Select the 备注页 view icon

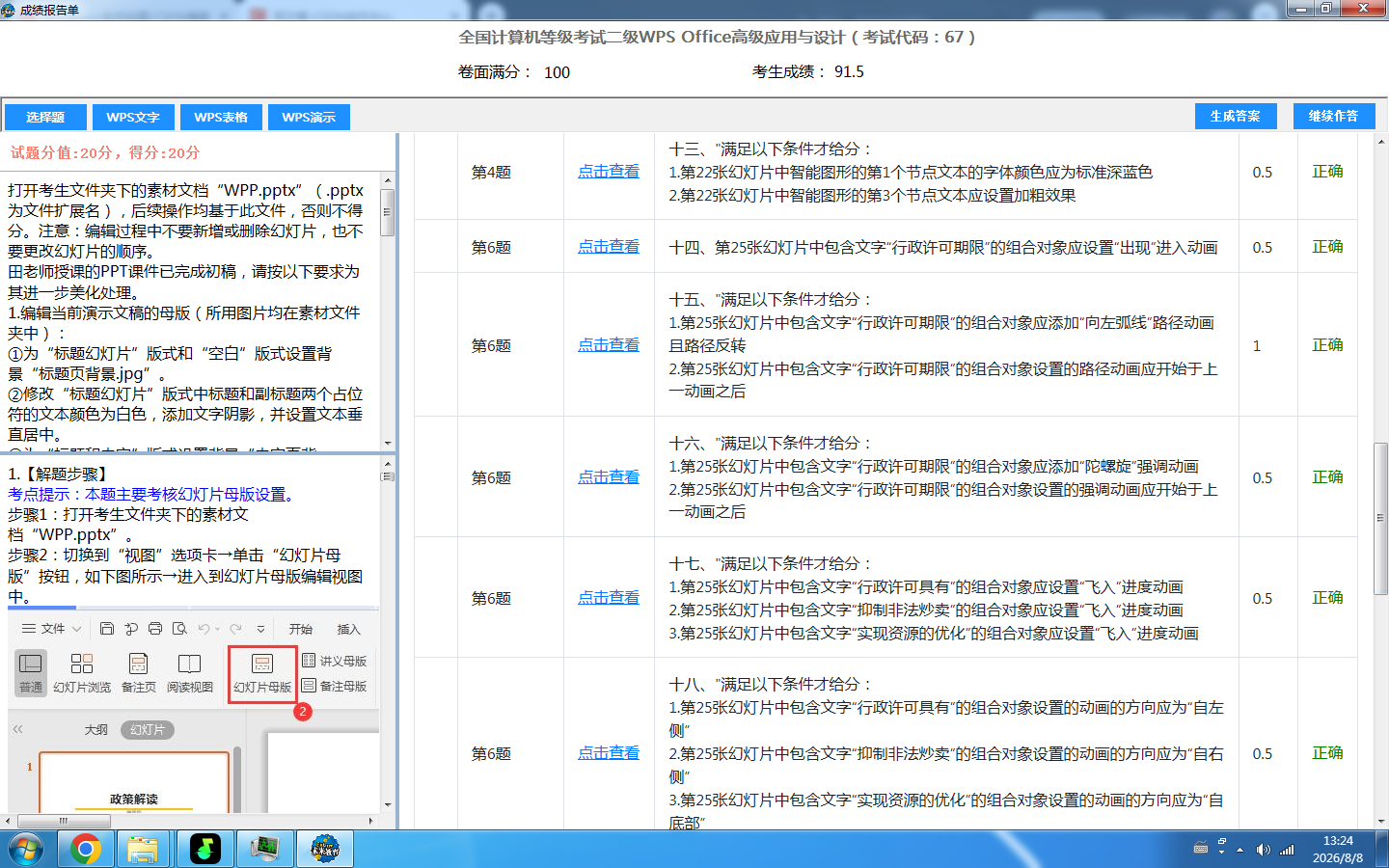click(x=139, y=672)
